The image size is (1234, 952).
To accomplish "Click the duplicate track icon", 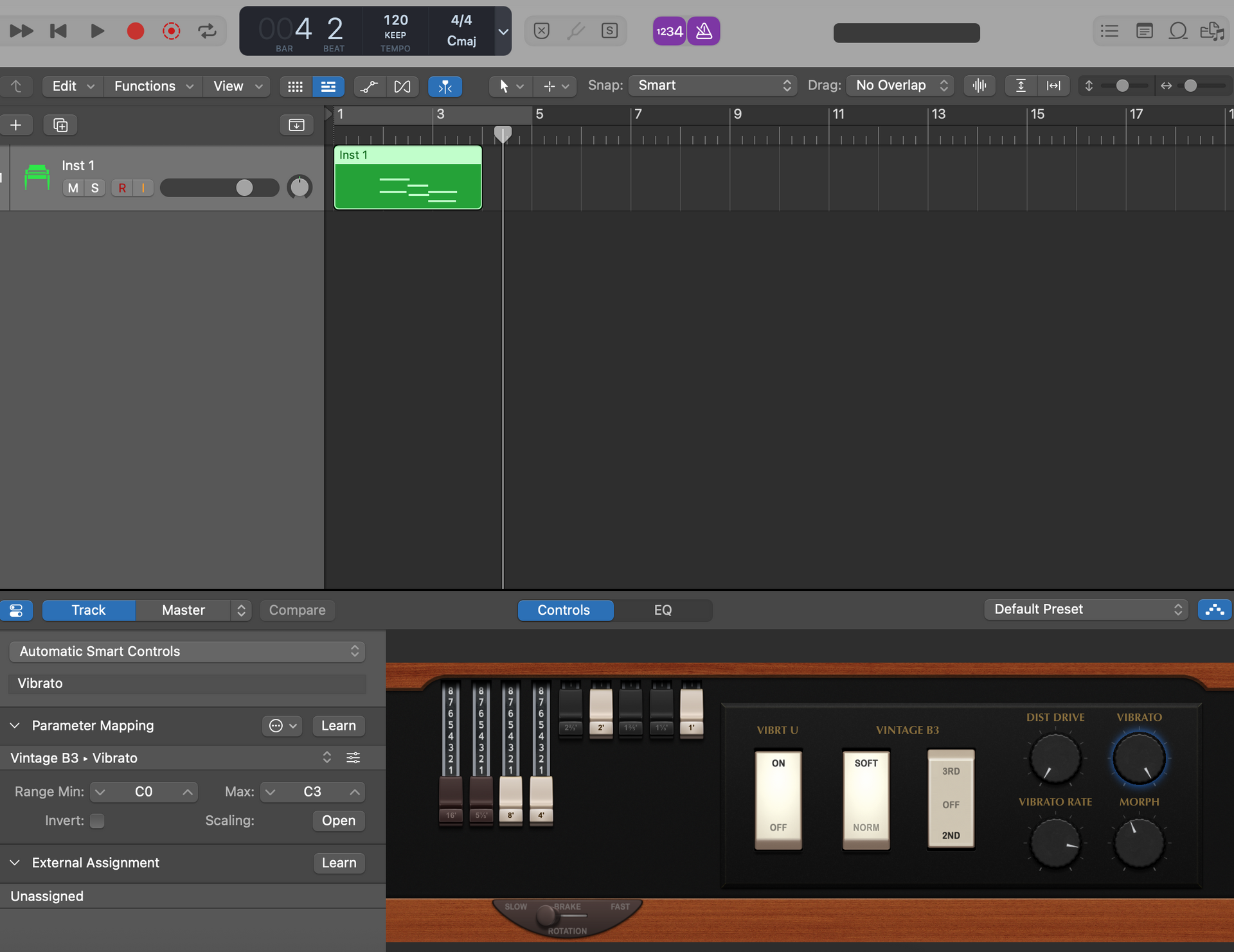I will pos(60,125).
